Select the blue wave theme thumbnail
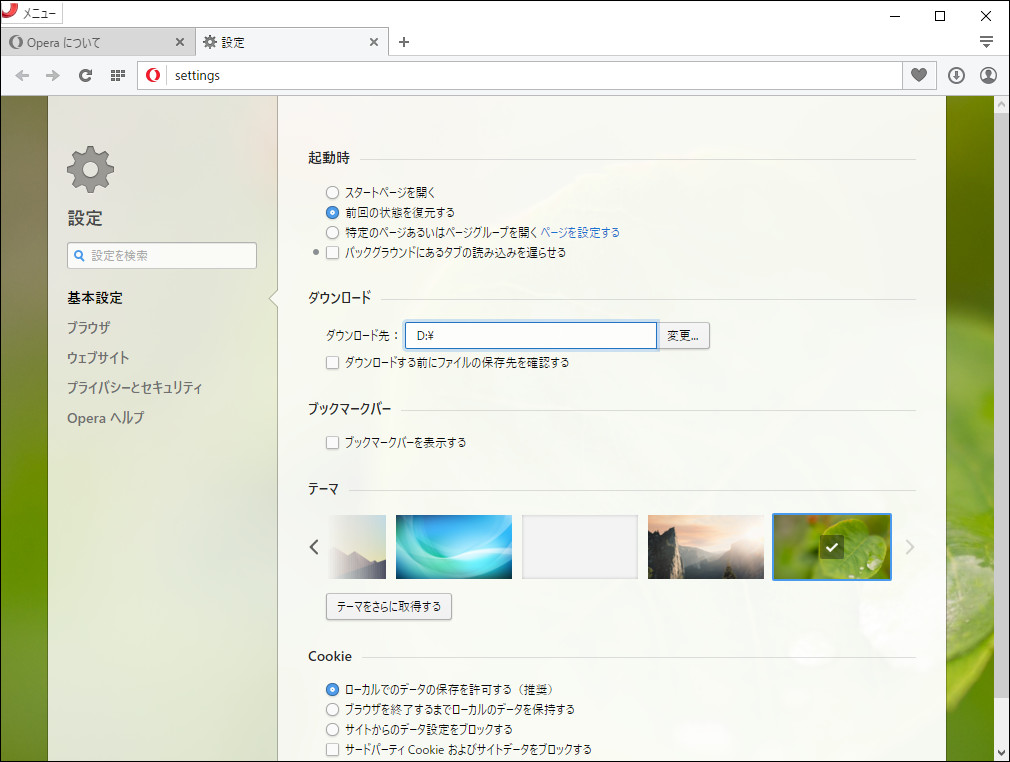1010x762 pixels. (x=453, y=547)
